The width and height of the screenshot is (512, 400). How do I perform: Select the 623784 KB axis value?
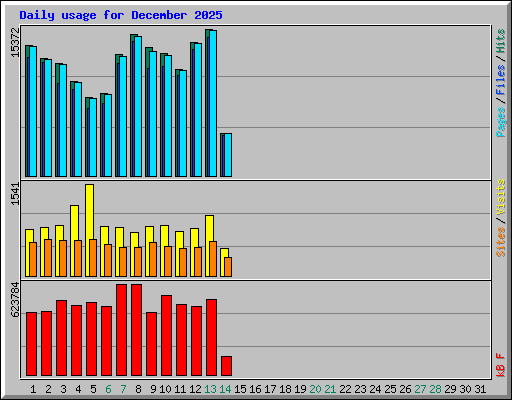click(x=15, y=299)
